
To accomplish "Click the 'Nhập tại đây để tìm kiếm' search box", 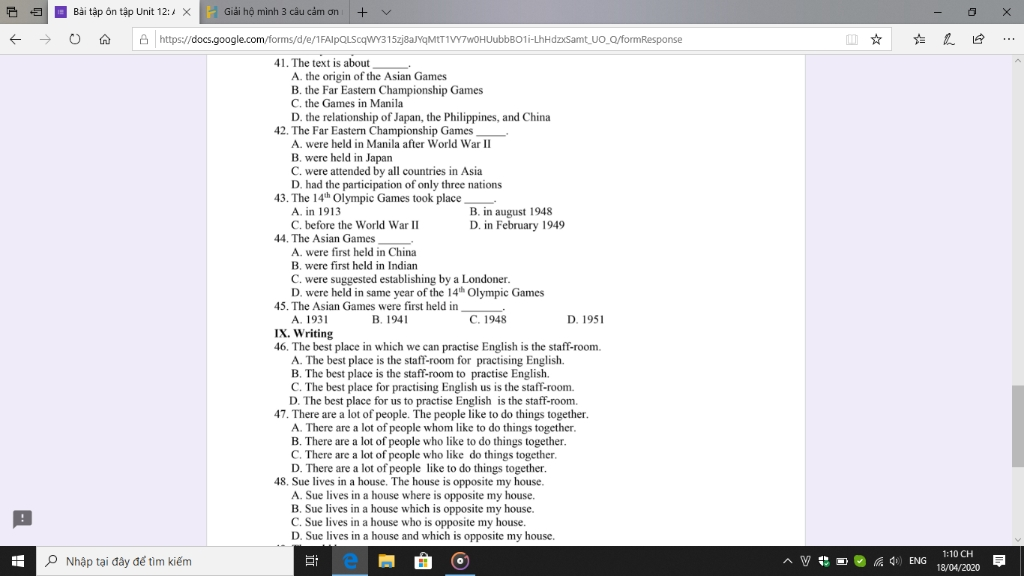I will 165,561.
